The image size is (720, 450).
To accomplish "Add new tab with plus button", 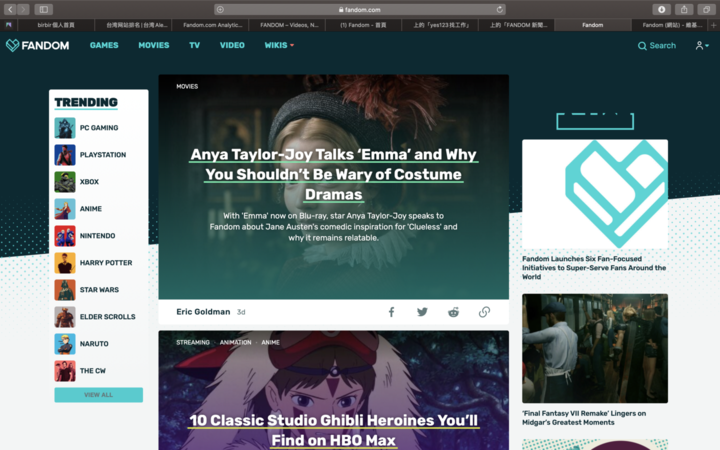I will coord(714,25).
